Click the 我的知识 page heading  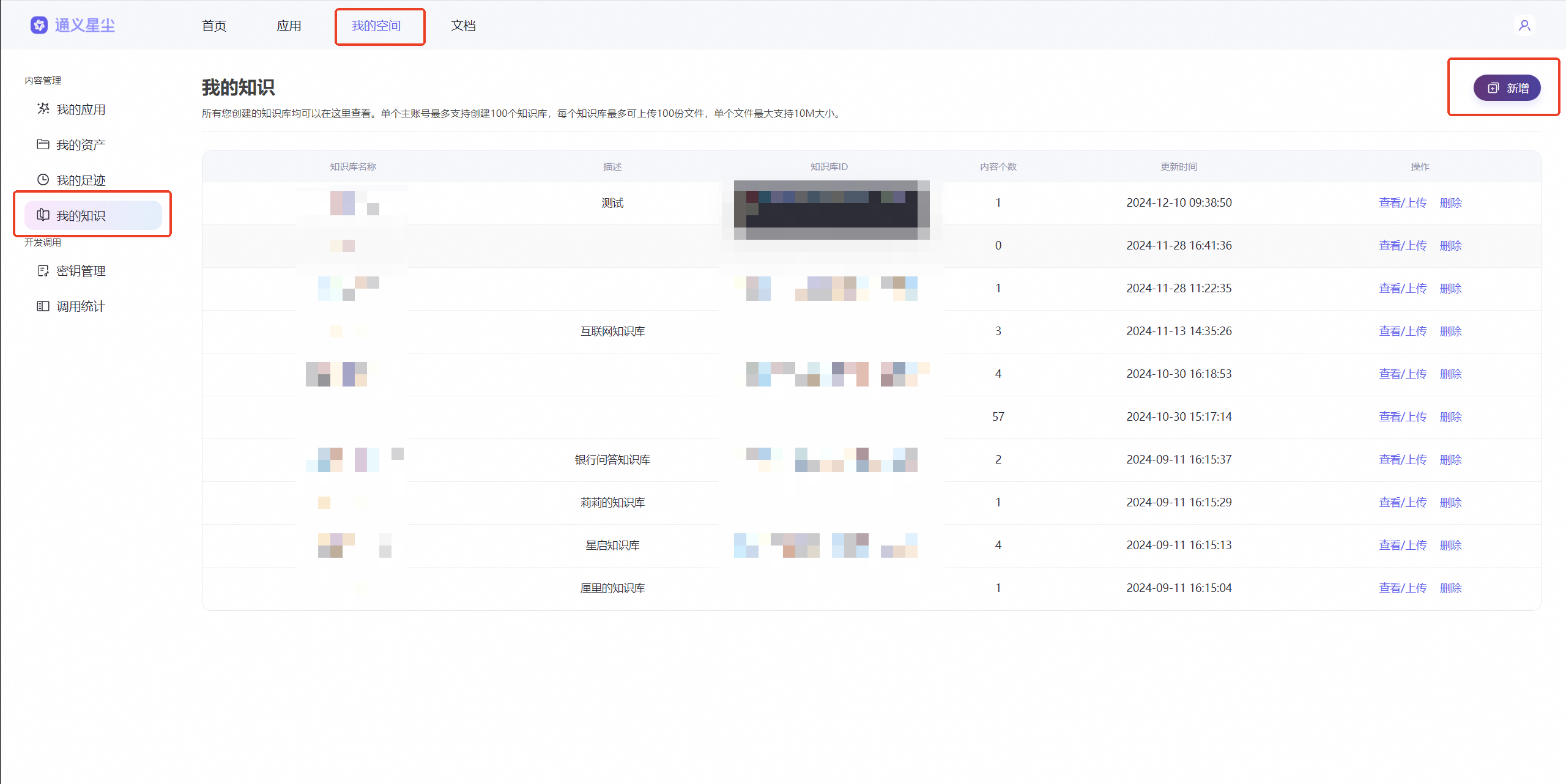coord(239,87)
